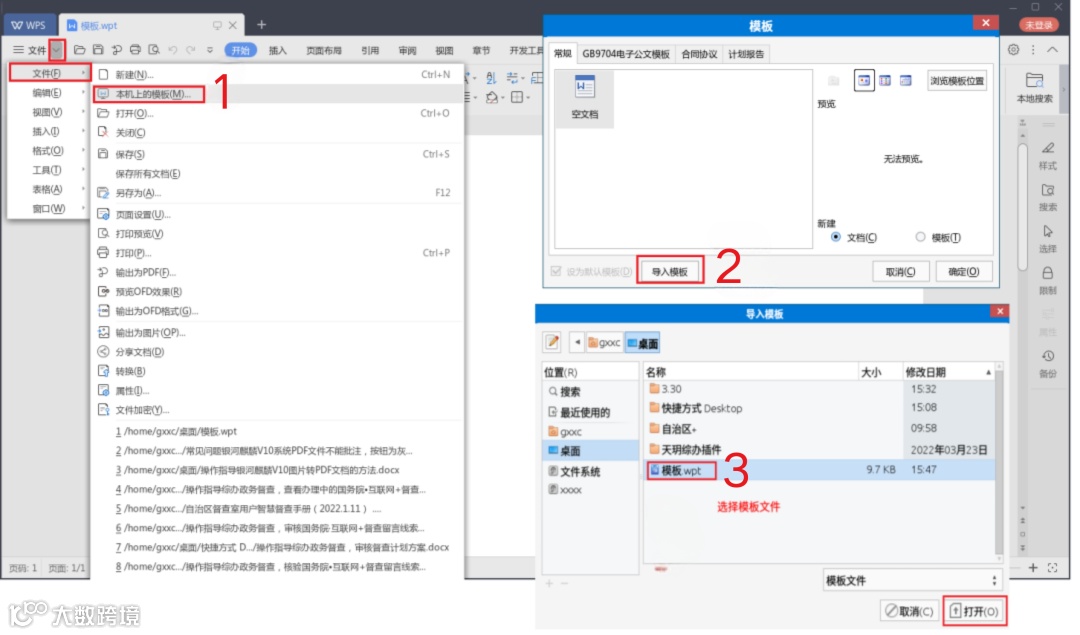The width and height of the screenshot is (1080, 635).
Task: Open the 备份 backup sidebar tool
Action: [1048, 364]
